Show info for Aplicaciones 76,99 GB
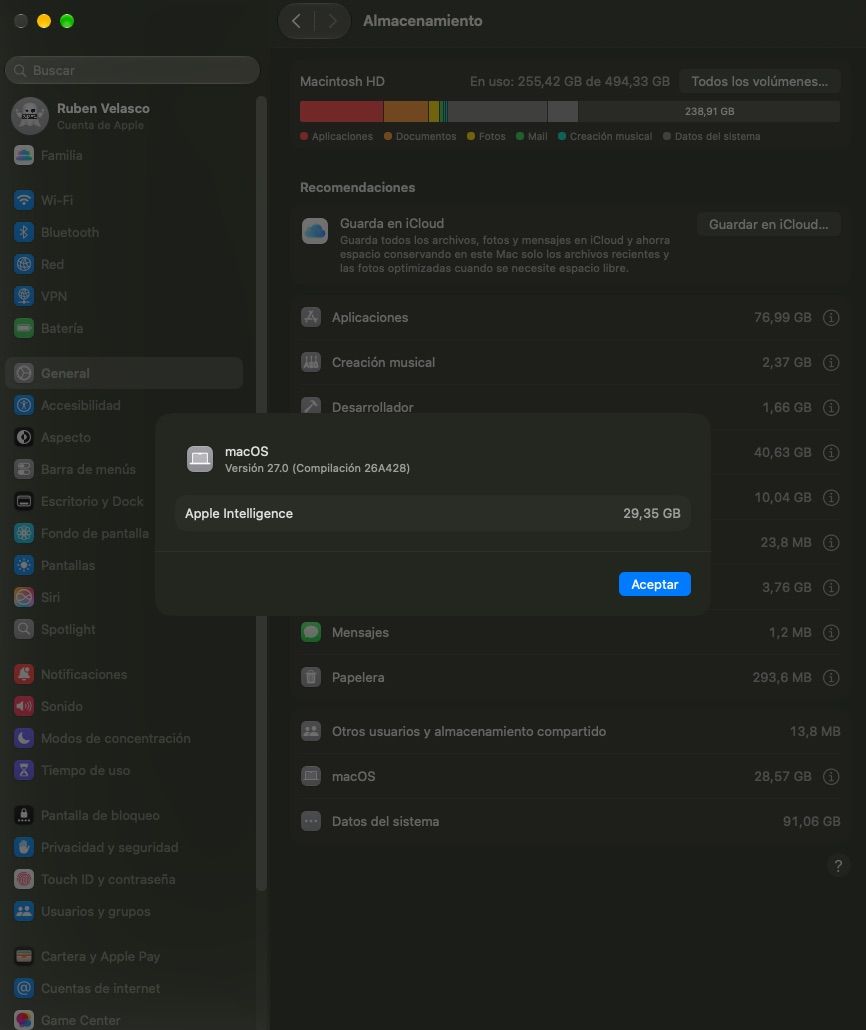Image resolution: width=866 pixels, height=1030 pixels. (831, 318)
